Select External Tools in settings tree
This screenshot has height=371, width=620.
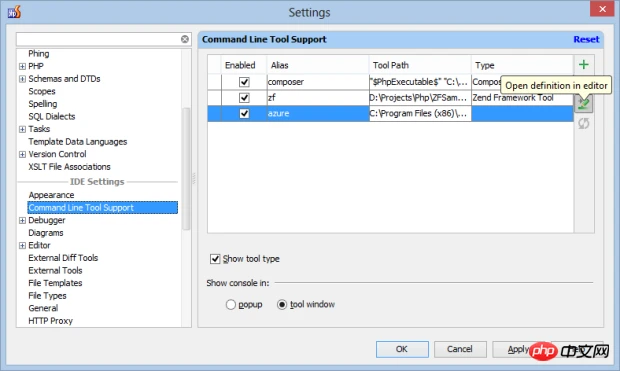pyautogui.click(x=55, y=271)
